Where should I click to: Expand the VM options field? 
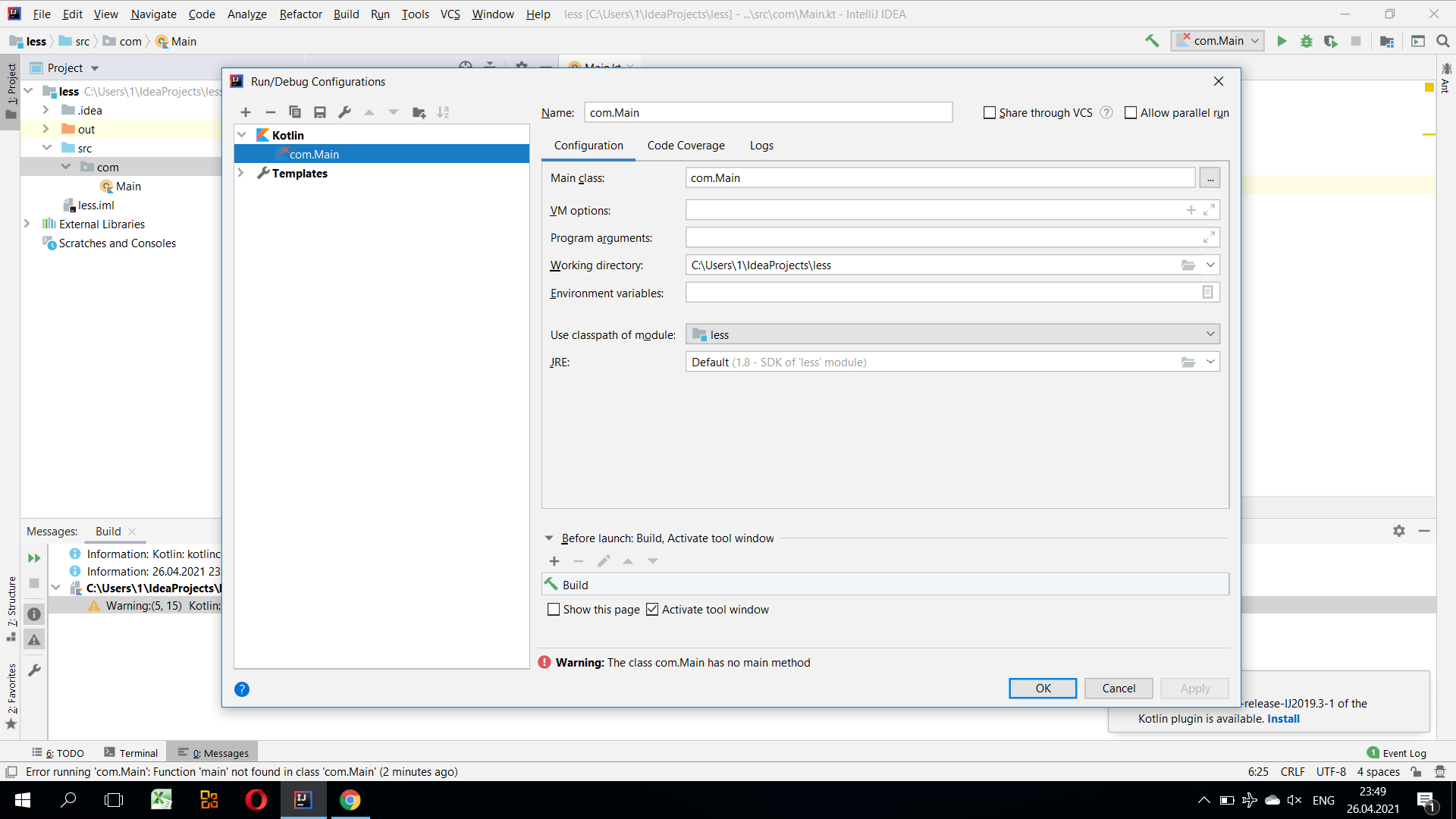point(1210,210)
